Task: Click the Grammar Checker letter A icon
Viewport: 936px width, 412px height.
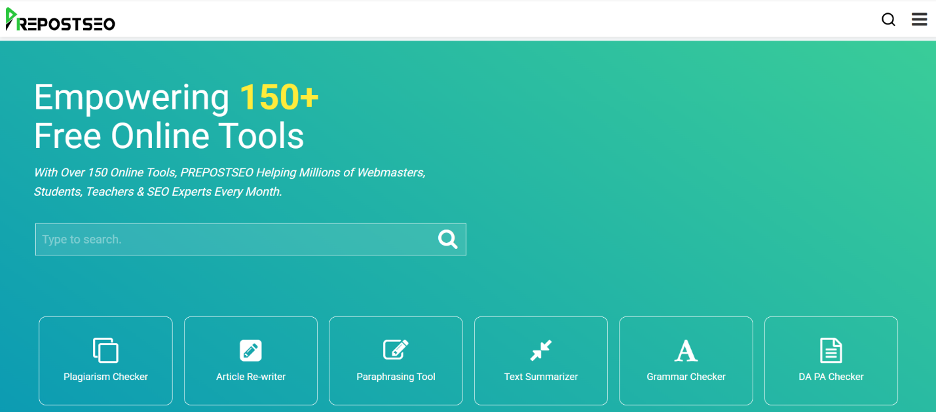Action: (686, 350)
